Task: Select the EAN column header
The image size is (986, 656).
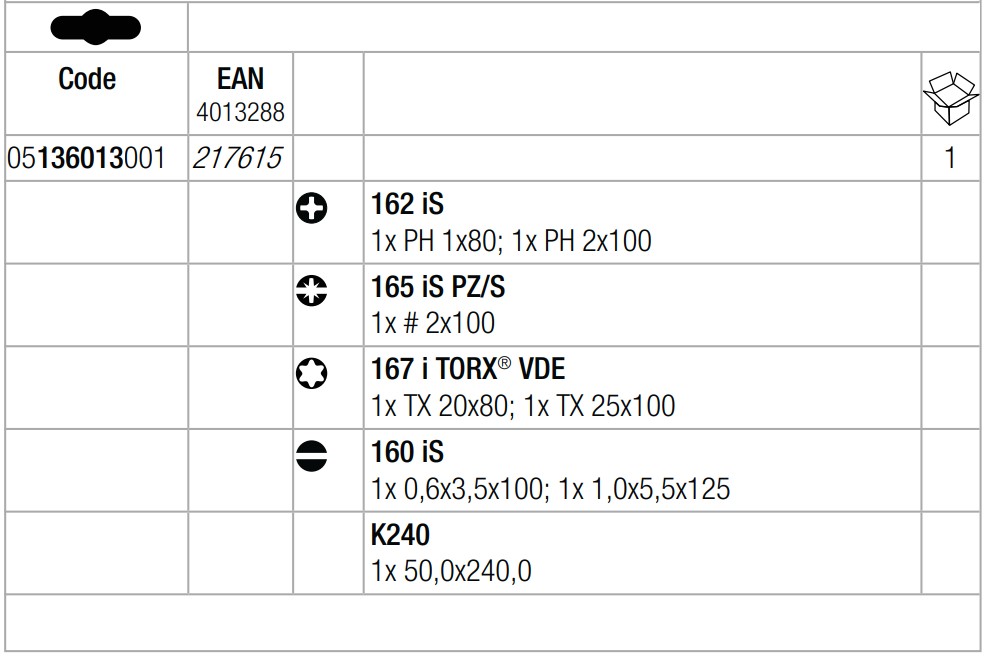Action: (240, 79)
